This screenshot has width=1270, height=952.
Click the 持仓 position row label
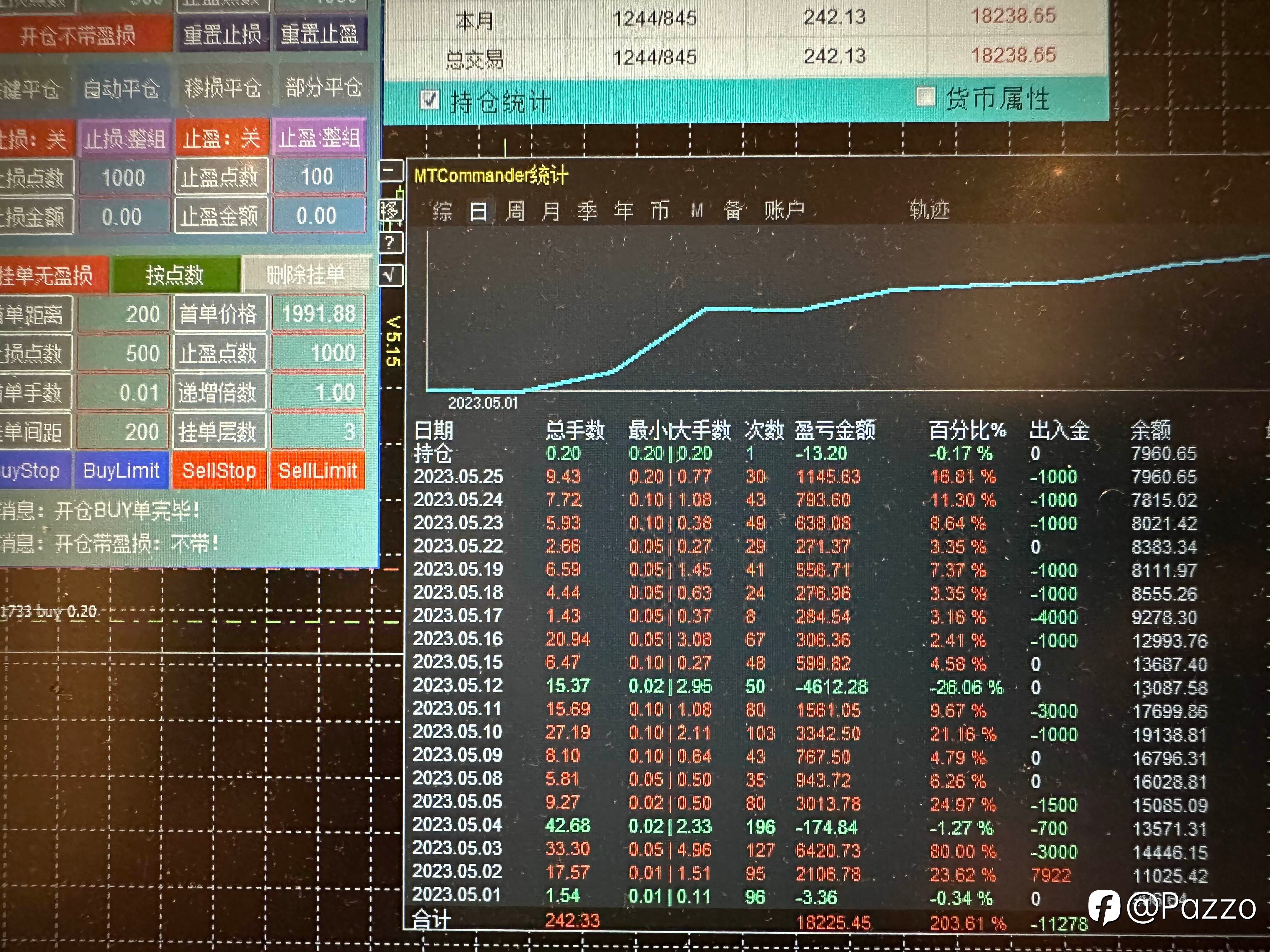(x=433, y=453)
